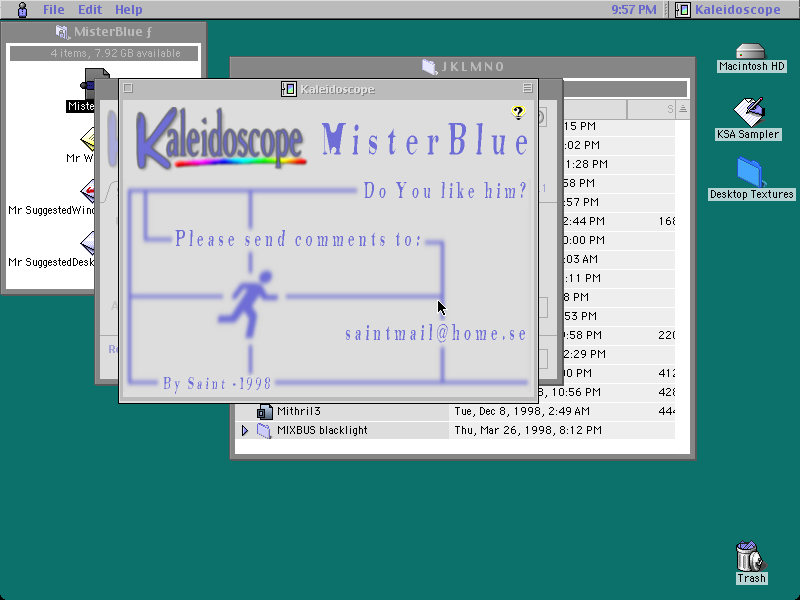Click the saintmail@home.se email address
This screenshot has height=600, width=800.
click(x=436, y=334)
